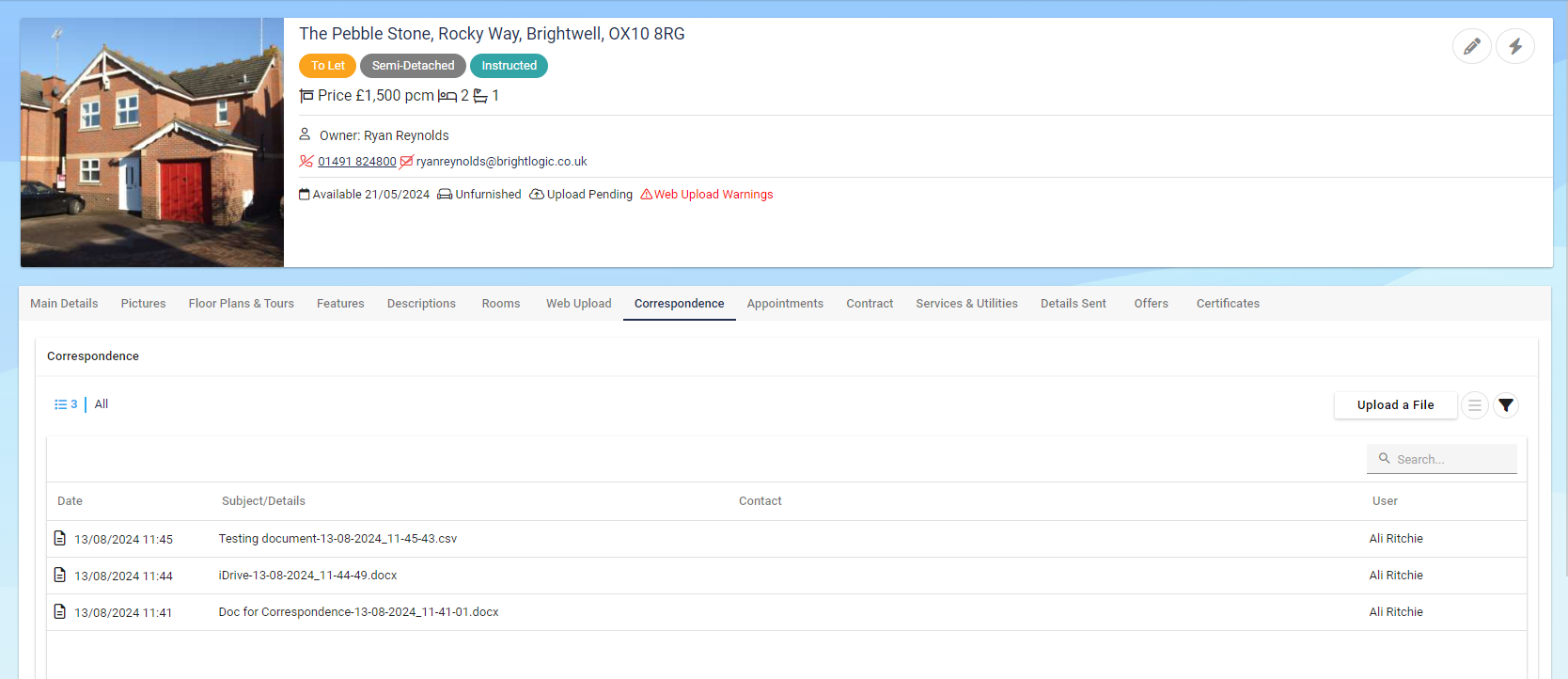Viewport: 1568px width, 679px height.
Task: Click the cloud Upload Pending icon
Action: pos(537,195)
